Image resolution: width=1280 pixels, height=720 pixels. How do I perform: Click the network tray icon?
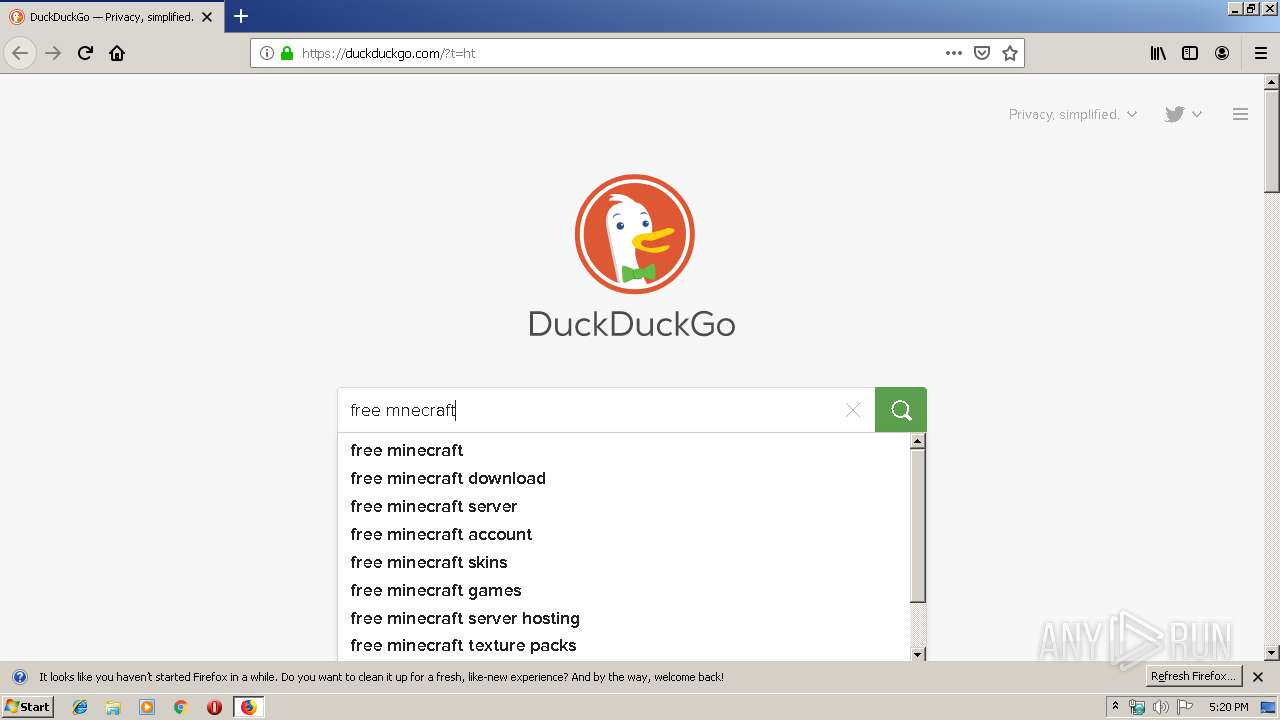point(1137,707)
